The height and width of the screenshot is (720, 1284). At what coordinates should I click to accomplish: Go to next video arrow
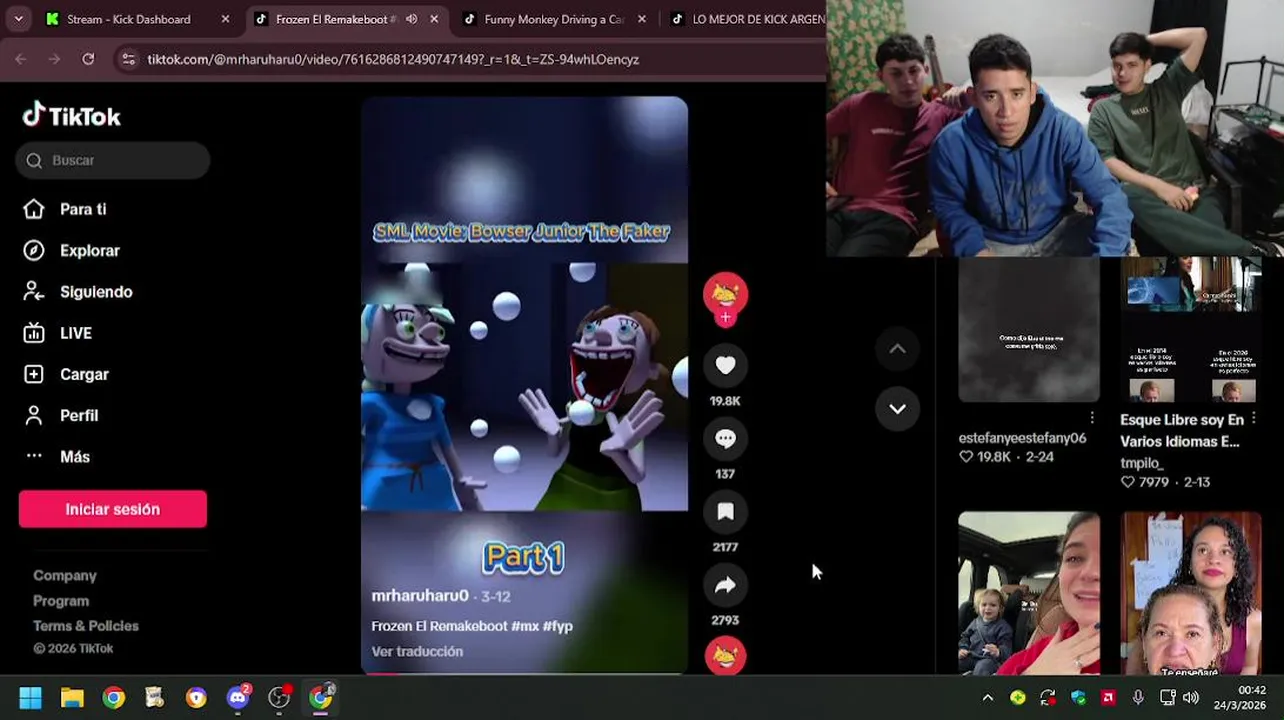pos(897,409)
